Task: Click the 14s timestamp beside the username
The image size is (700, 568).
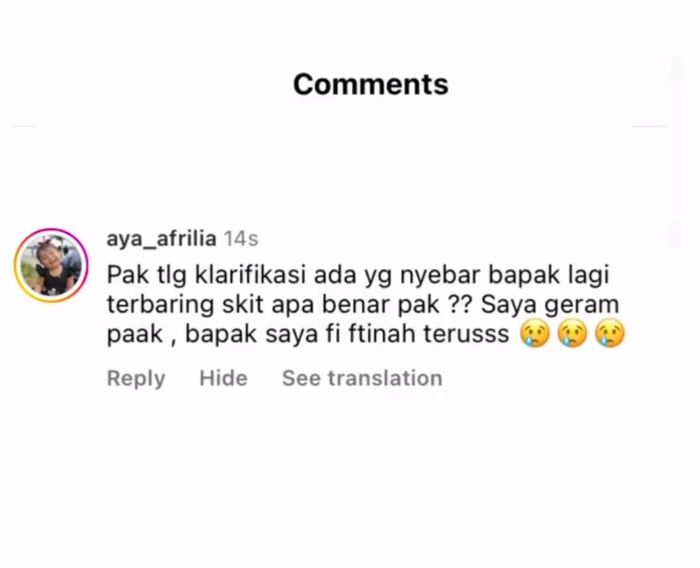Action: pyautogui.click(x=241, y=239)
